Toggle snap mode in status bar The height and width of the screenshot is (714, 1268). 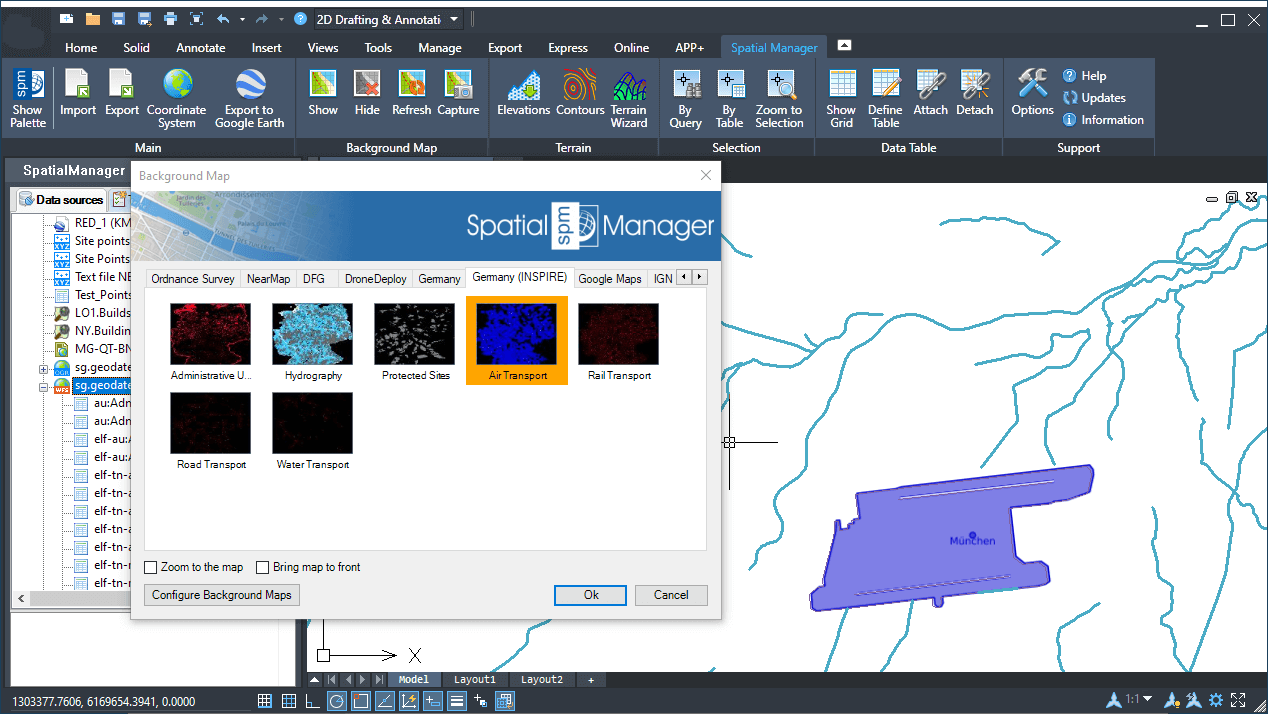tap(288, 701)
